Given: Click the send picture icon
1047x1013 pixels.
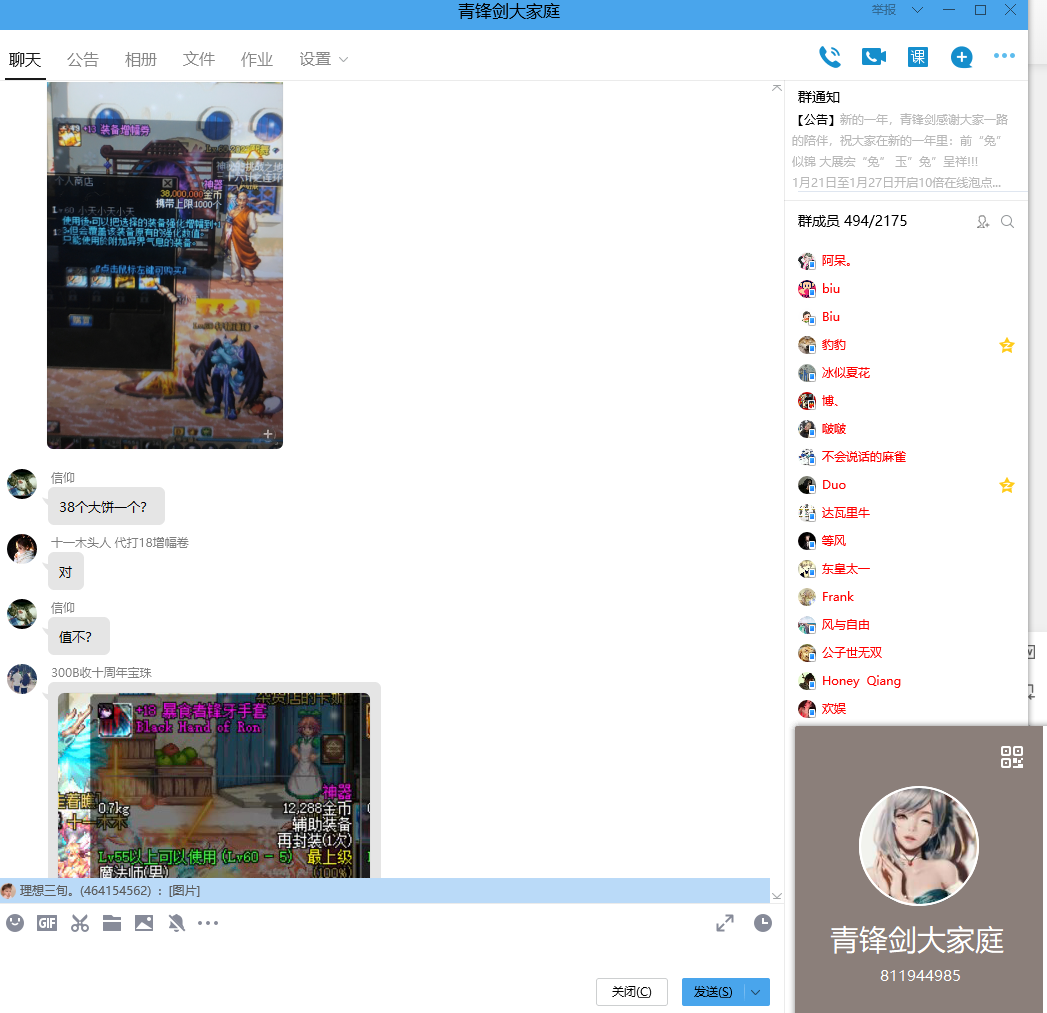Looking at the screenshot, I should (x=144, y=923).
